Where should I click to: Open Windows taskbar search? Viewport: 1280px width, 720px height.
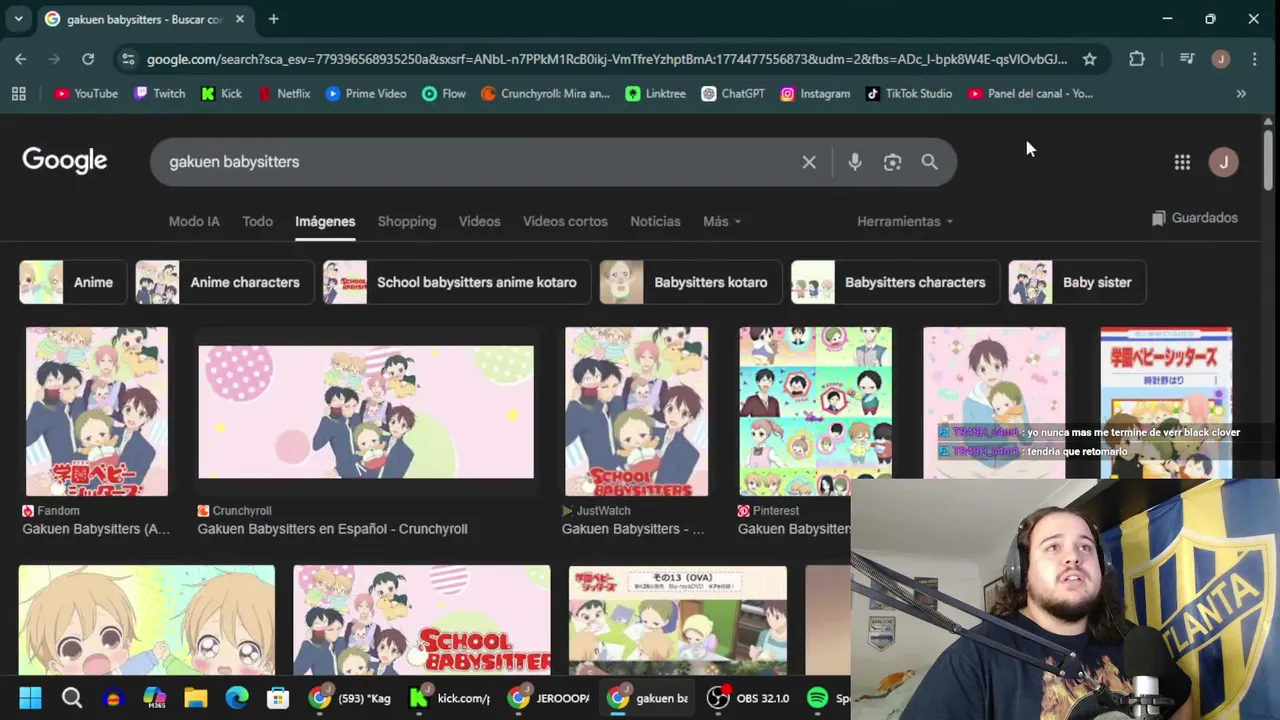pyautogui.click(x=72, y=698)
